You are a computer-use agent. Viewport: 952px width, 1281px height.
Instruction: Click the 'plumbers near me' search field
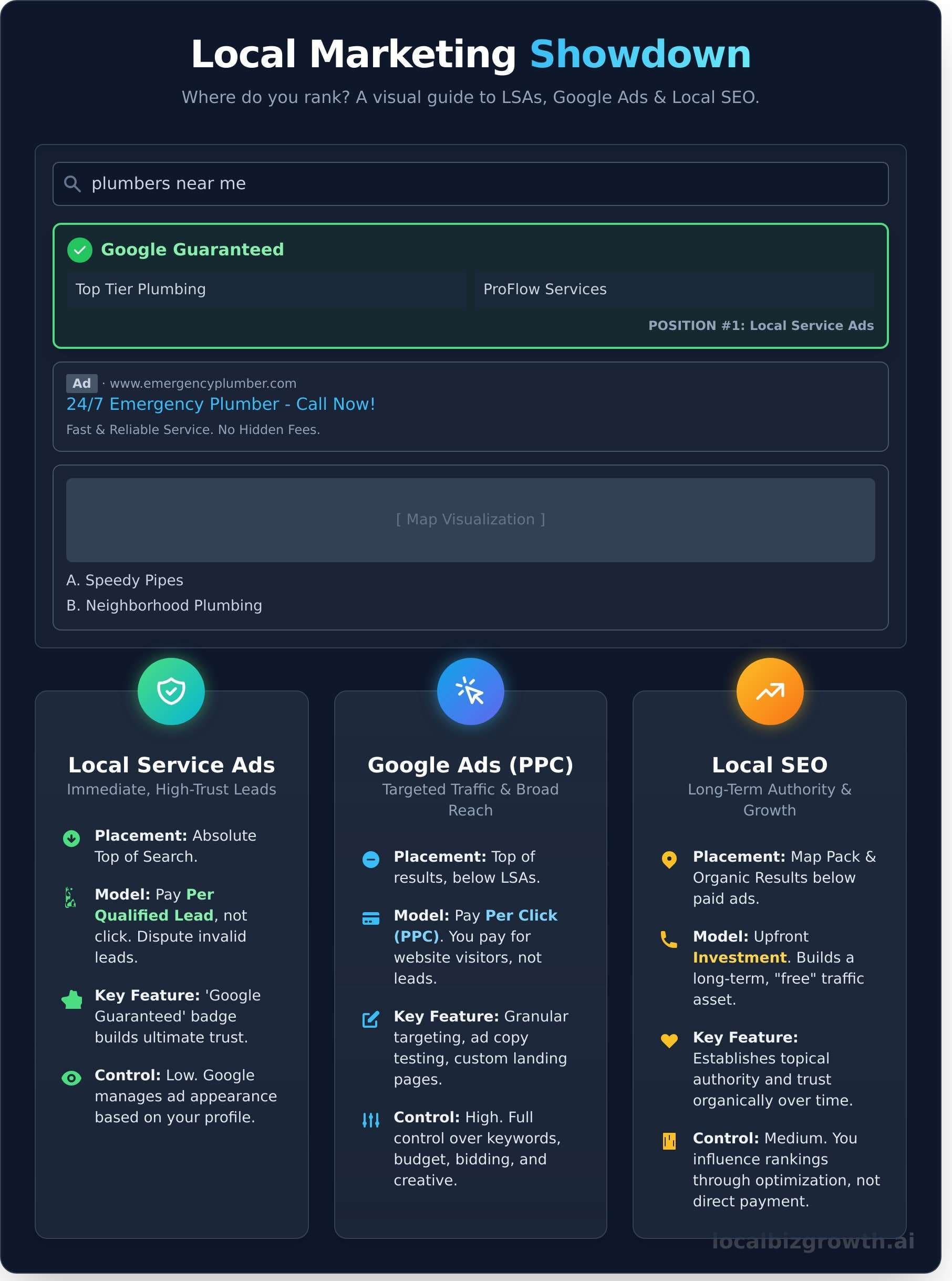pyautogui.click(x=470, y=184)
